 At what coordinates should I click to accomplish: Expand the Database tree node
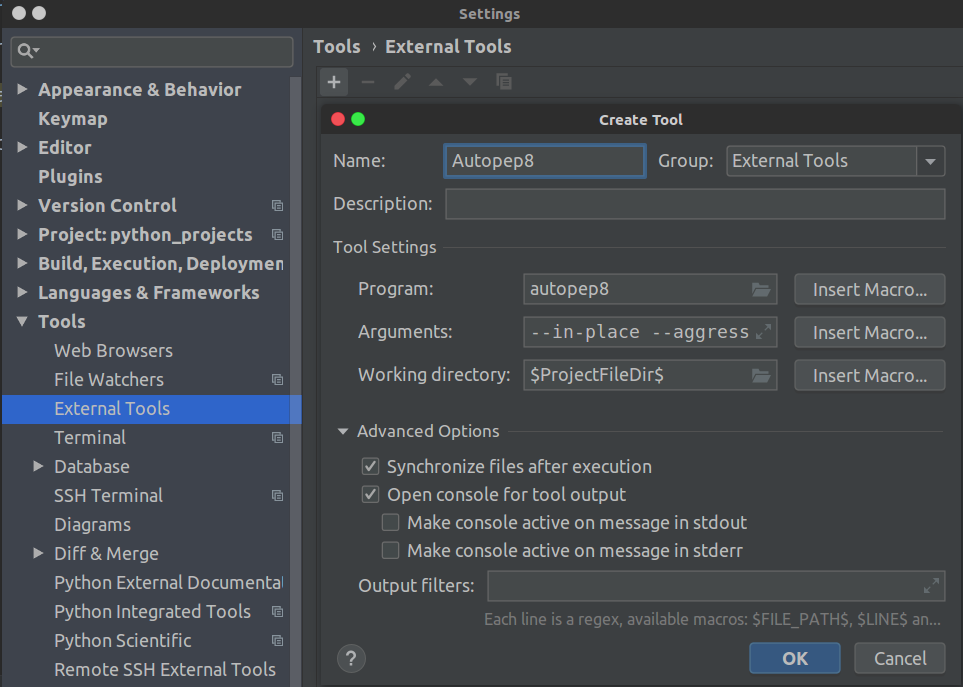point(38,467)
